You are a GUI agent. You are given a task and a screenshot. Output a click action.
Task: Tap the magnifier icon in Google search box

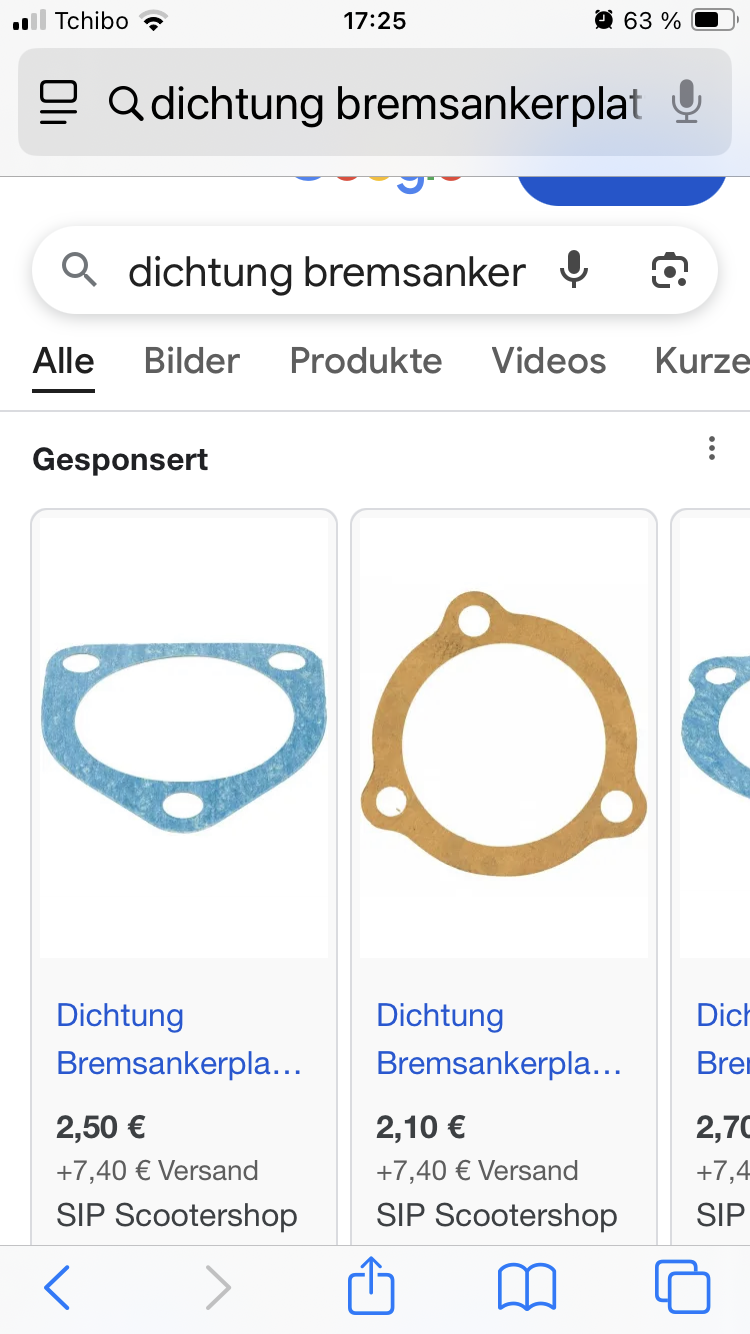(79, 270)
